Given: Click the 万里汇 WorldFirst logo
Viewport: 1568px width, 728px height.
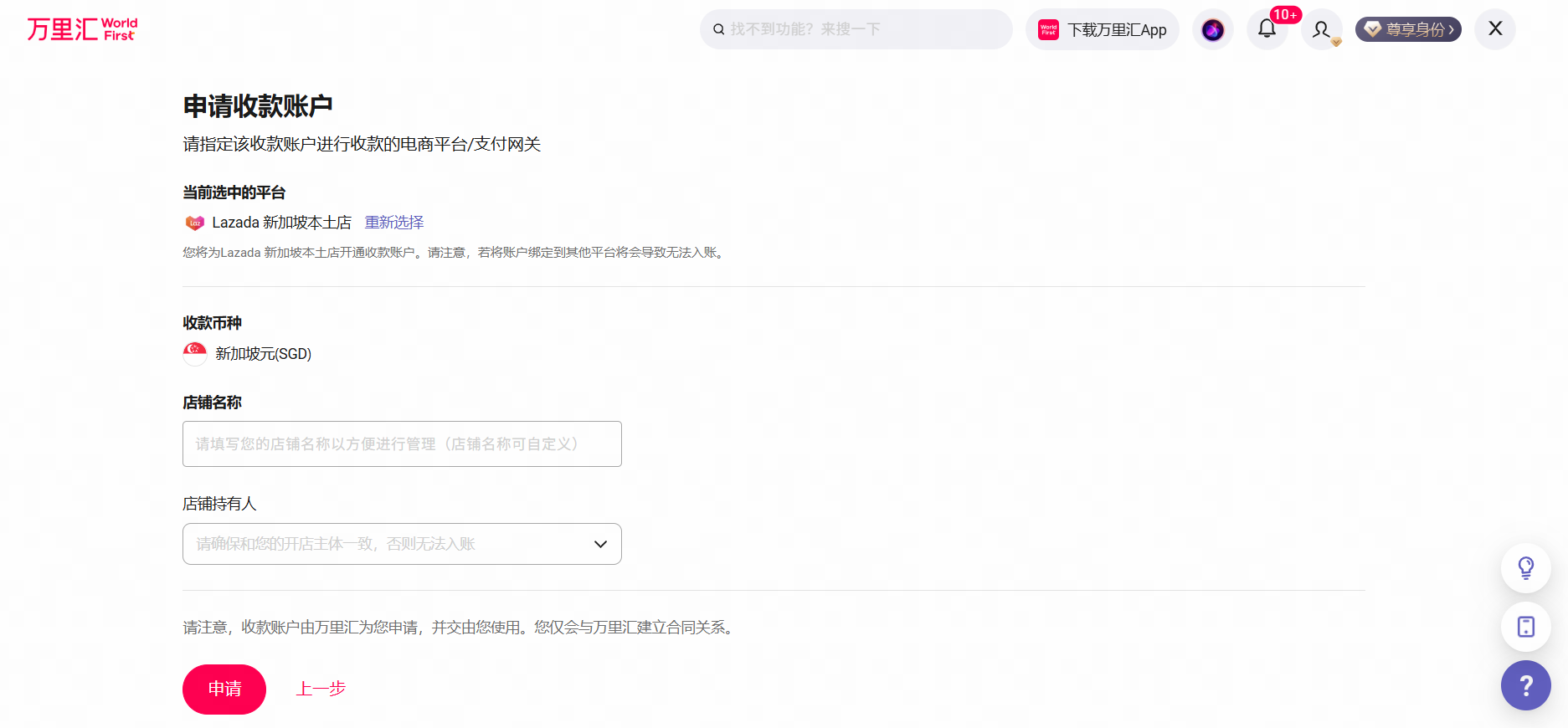Looking at the screenshot, I should [x=82, y=29].
